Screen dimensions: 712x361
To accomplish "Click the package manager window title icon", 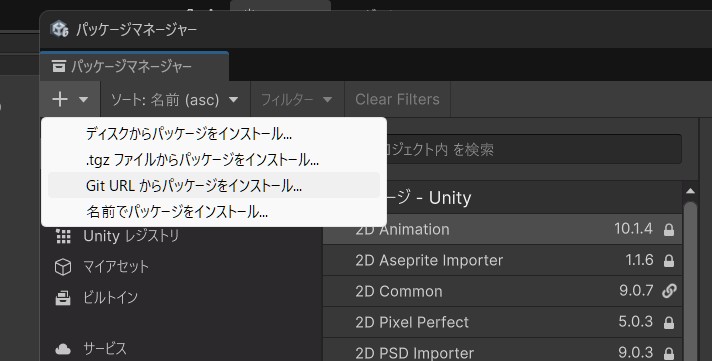I will click(x=59, y=29).
